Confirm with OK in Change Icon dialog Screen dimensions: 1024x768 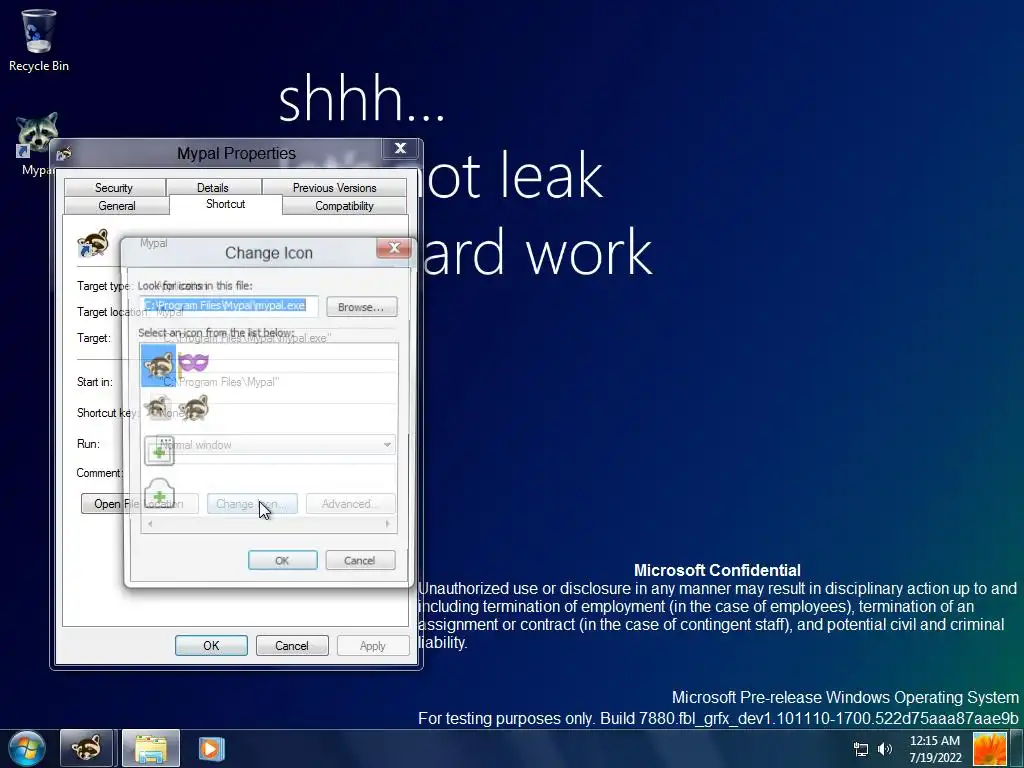(282, 560)
